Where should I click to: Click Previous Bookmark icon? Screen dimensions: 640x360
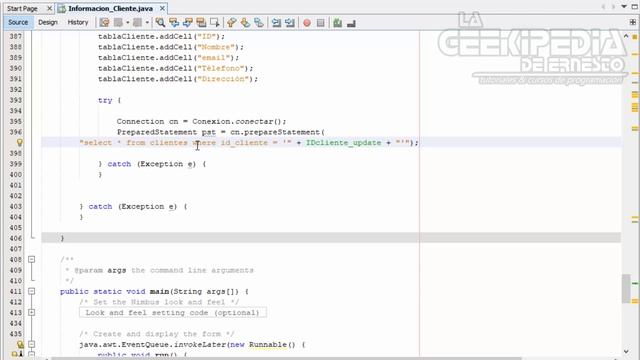click(231, 23)
